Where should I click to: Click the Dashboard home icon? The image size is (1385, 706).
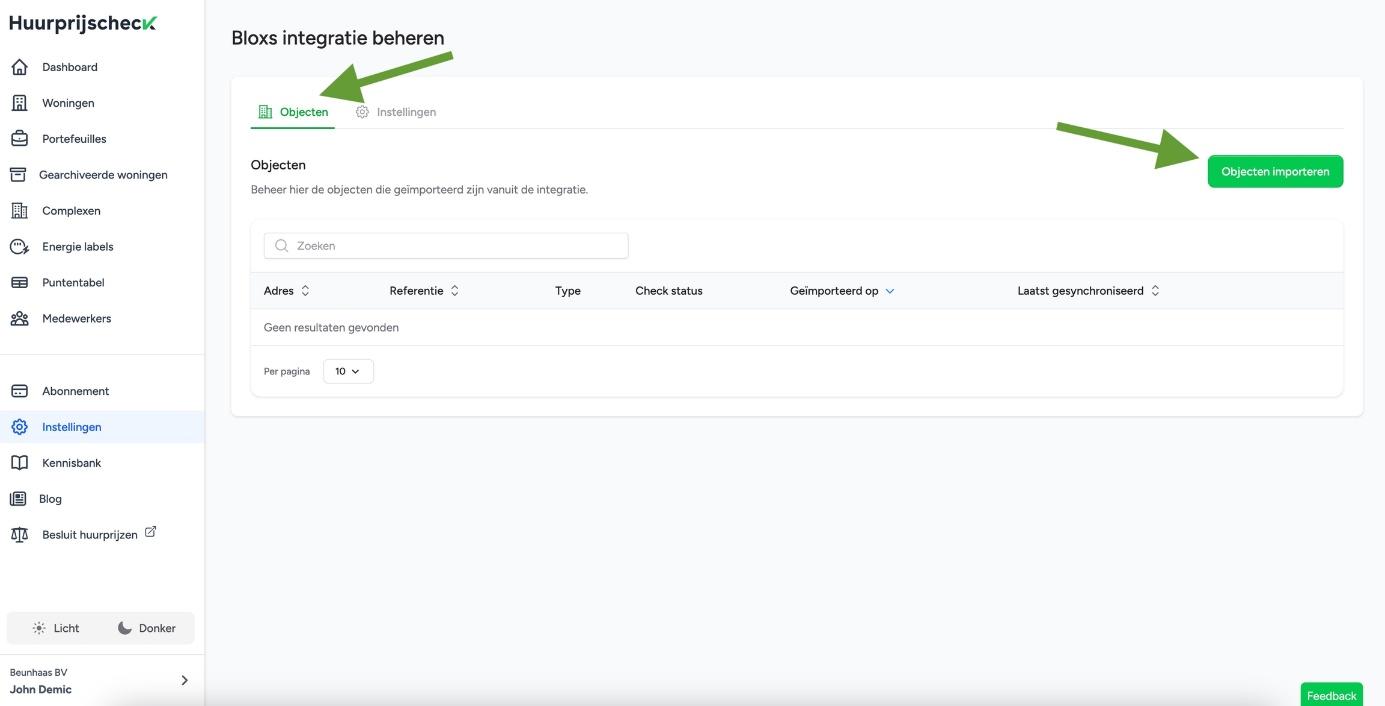pos(18,67)
